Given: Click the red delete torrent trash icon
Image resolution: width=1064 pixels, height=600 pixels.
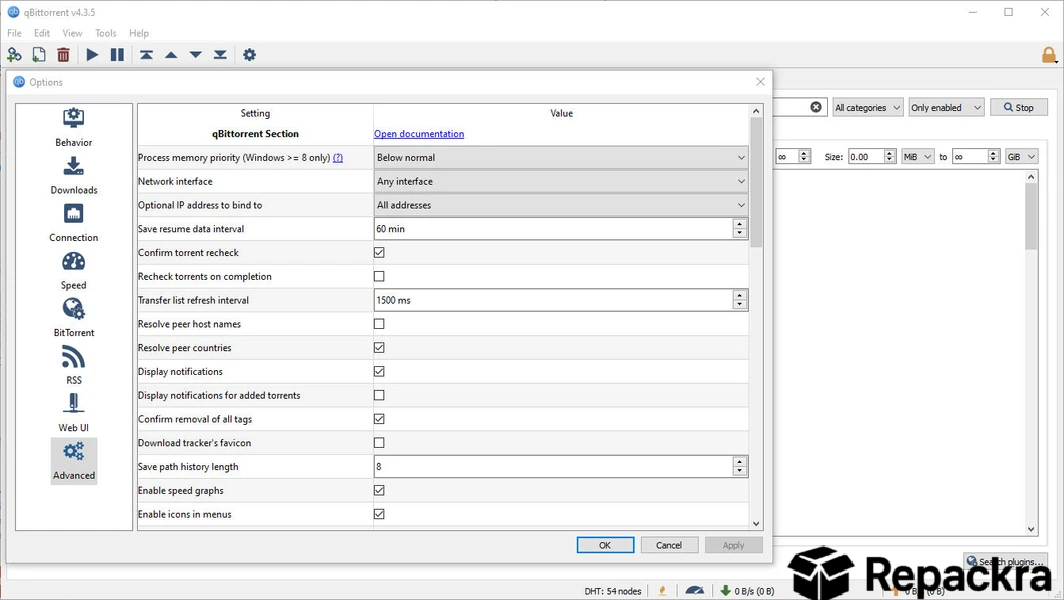Looking at the screenshot, I should (x=63, y=55).
